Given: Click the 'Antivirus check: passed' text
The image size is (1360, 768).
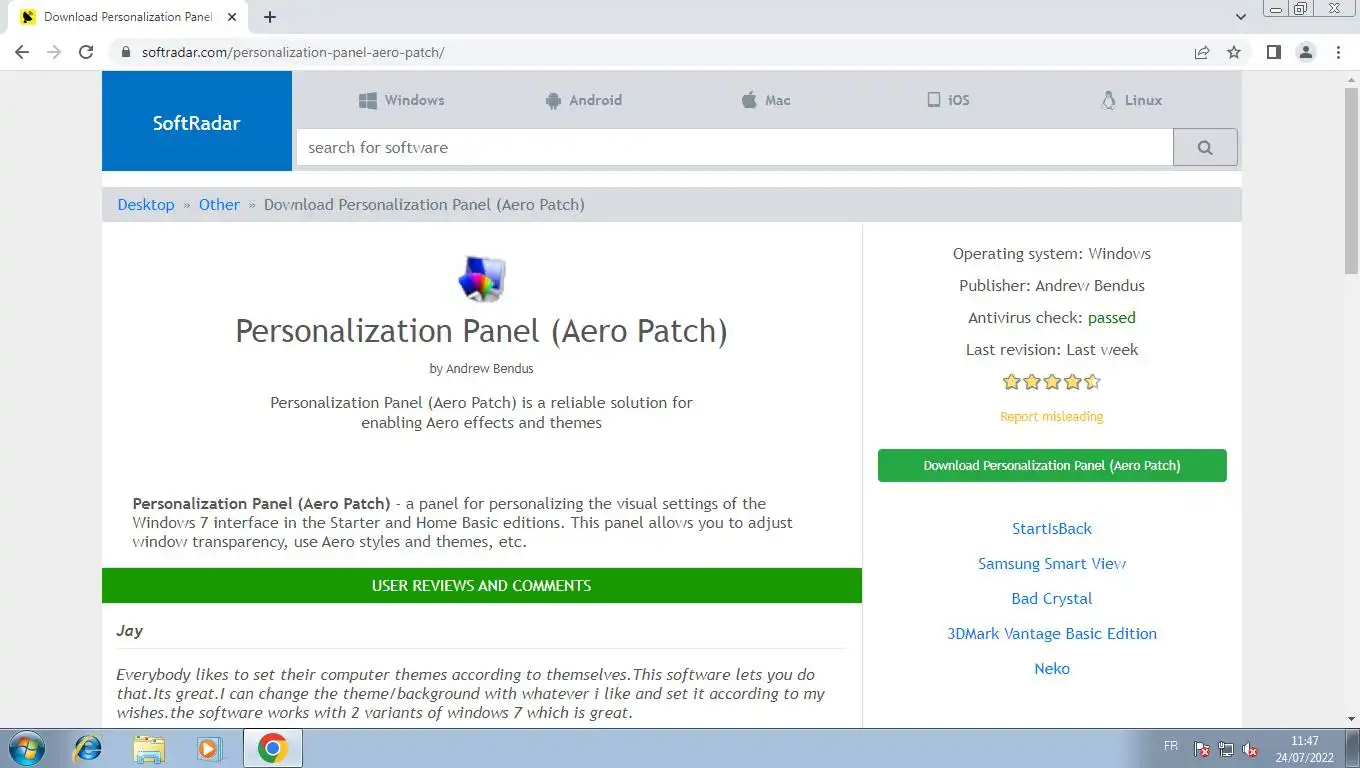Looking at the screenshot, I should pyautogui.click(x=1052, y=317).
